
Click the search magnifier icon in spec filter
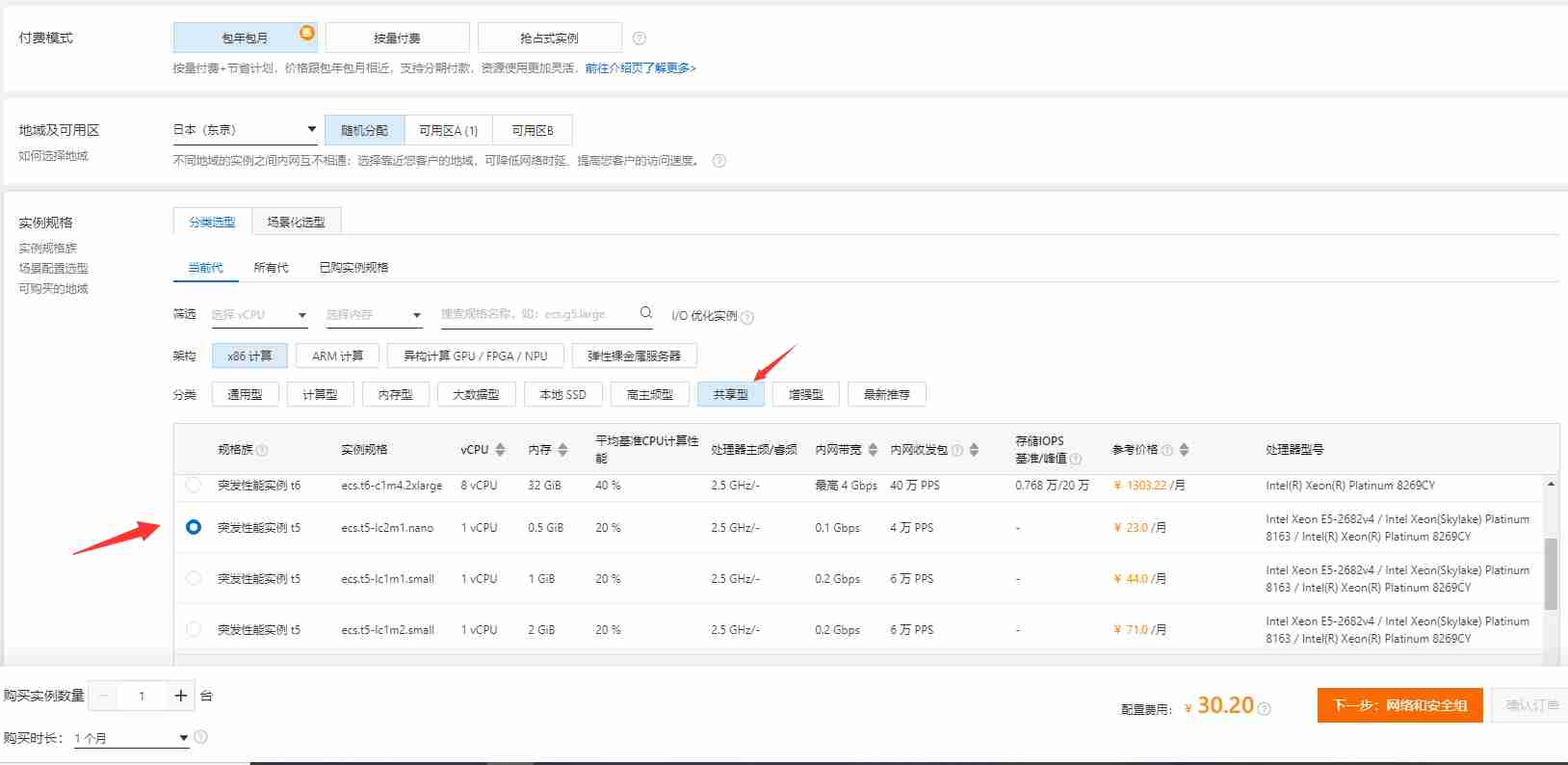pos(646,313)
